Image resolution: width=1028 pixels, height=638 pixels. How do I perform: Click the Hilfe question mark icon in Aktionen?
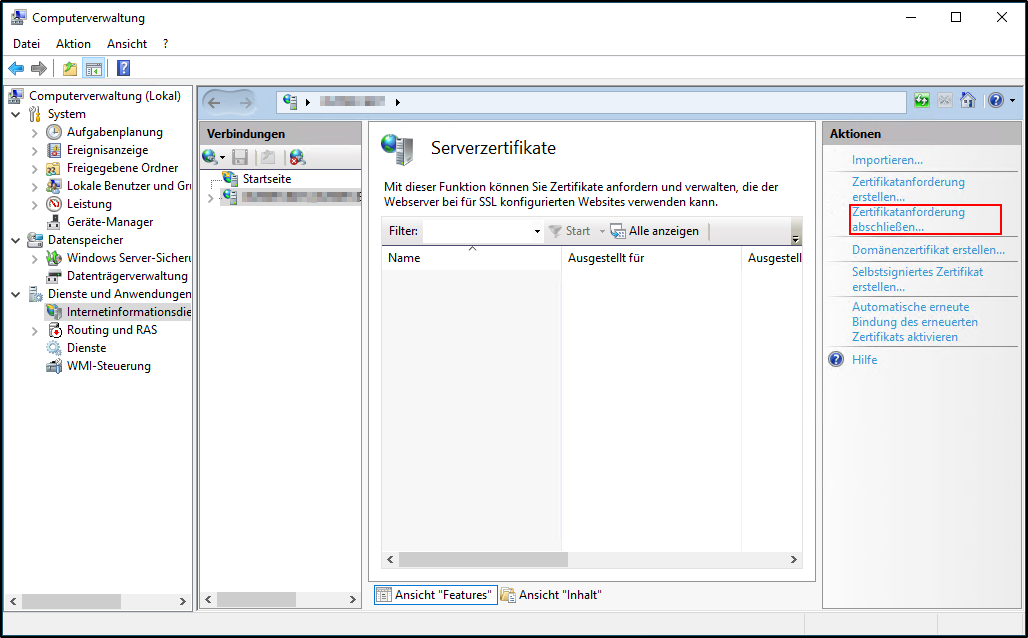pos(835,359)
